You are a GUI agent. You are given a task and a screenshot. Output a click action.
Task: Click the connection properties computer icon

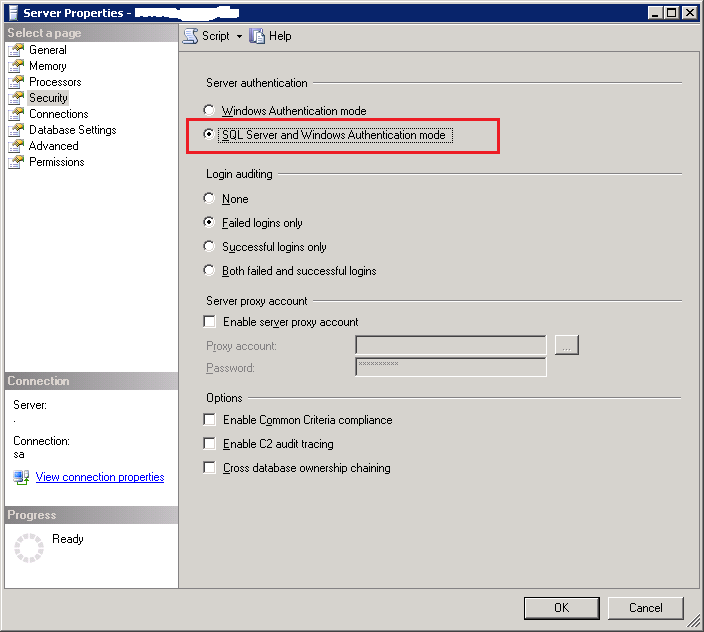[x=21, y=477]
